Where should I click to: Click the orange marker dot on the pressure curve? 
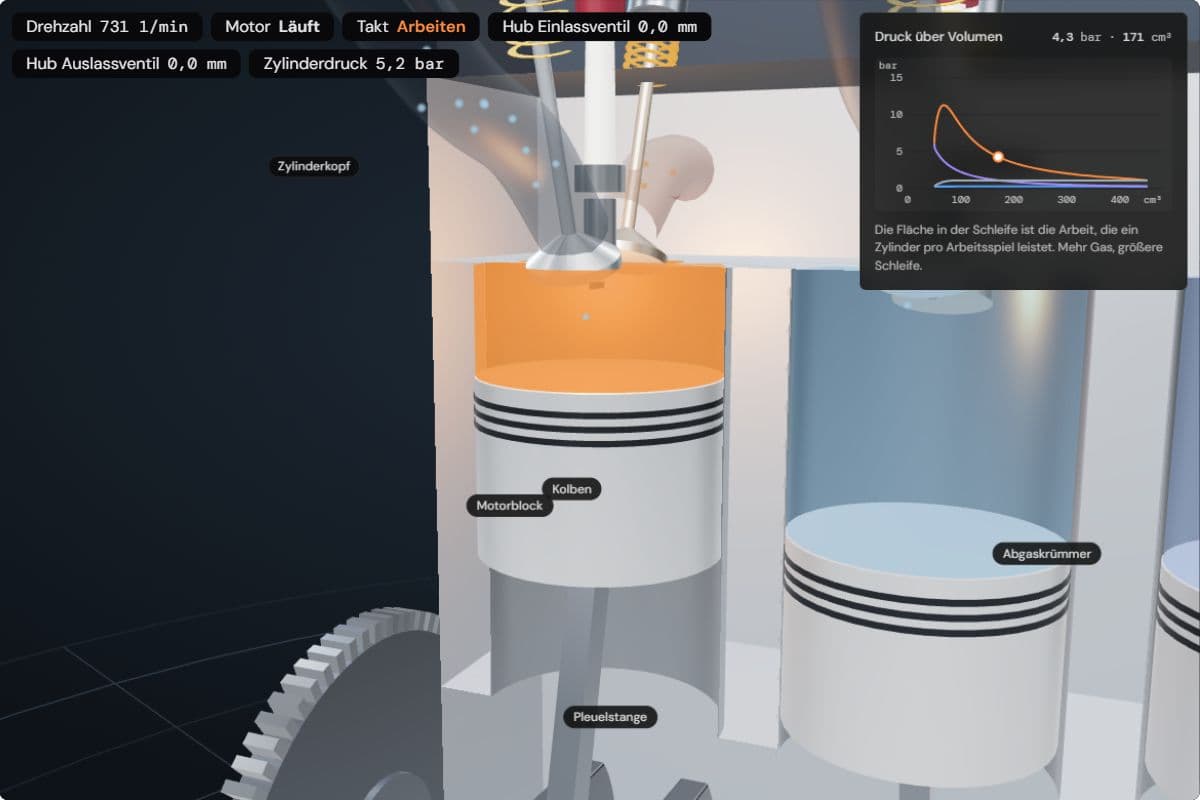(x=998, y=156)
